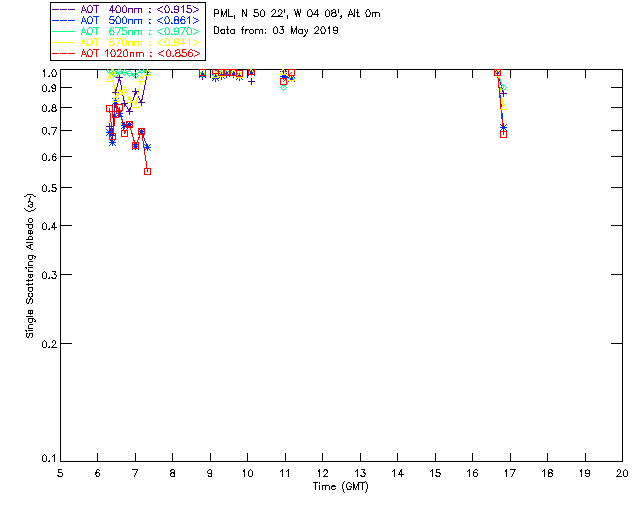Click the green diamond point near 11 GMT
640x512 pixels.
click(284, 87)
